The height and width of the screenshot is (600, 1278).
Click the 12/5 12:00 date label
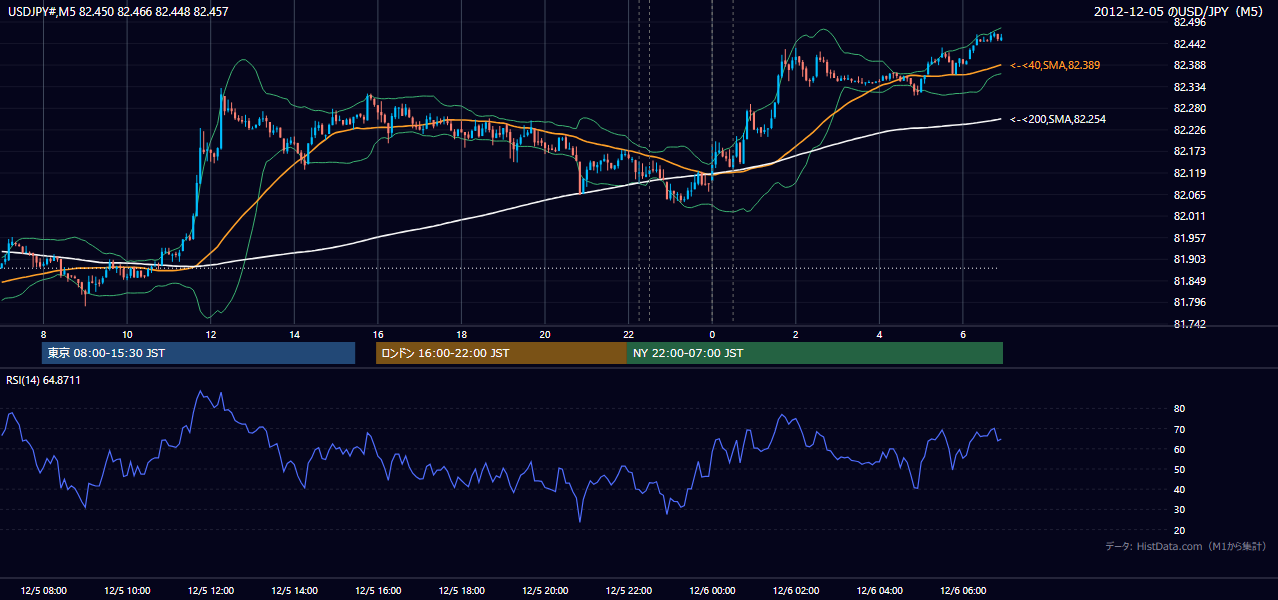(x=210, y=591)
